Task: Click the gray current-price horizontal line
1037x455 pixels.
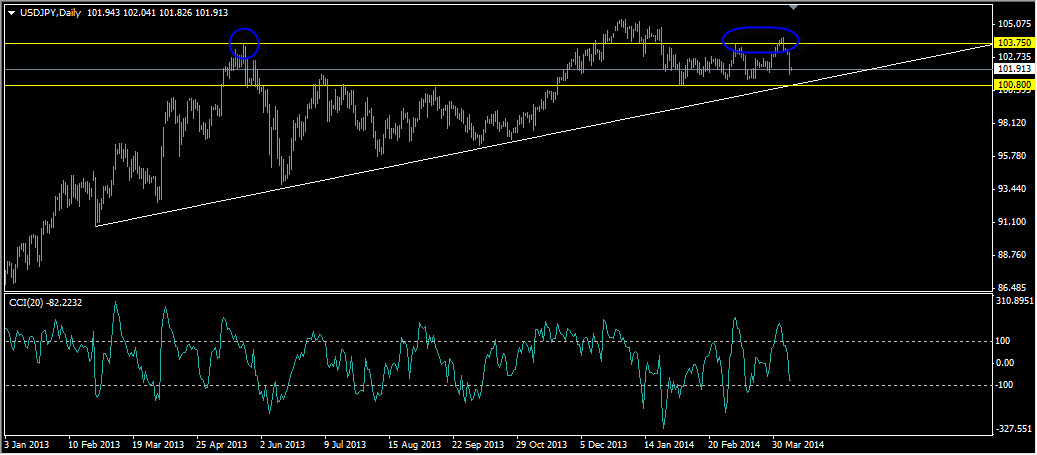Action: point(496,69)
